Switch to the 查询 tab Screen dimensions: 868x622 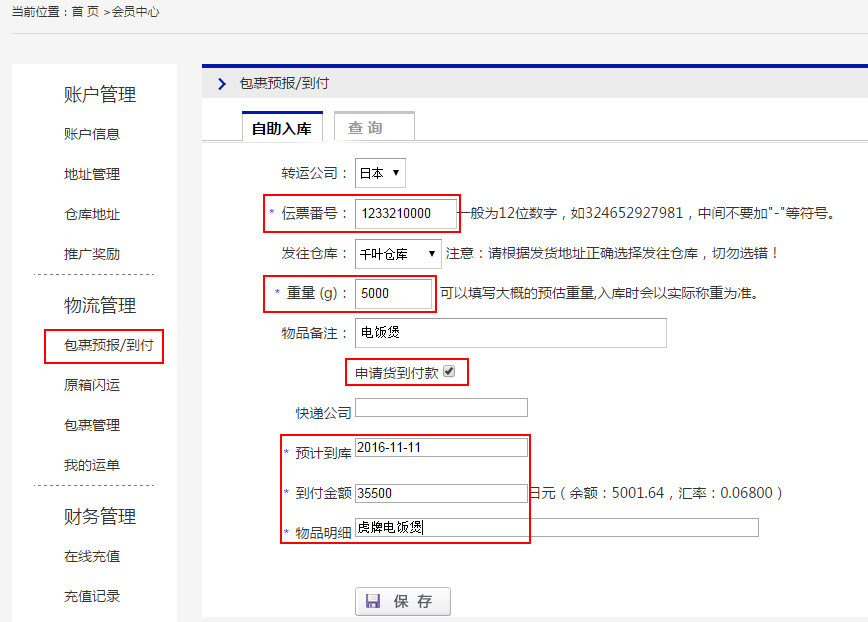374,127
